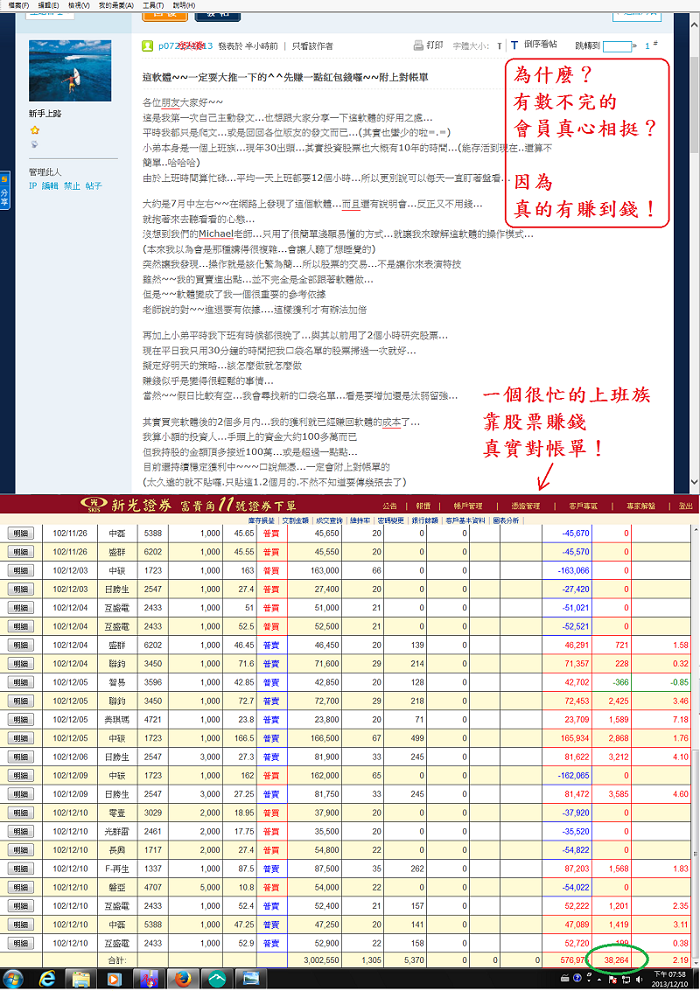Open the green mountain-logo taskbar app
This screenshot has height=991, width=700.
[x=217, y=979]
